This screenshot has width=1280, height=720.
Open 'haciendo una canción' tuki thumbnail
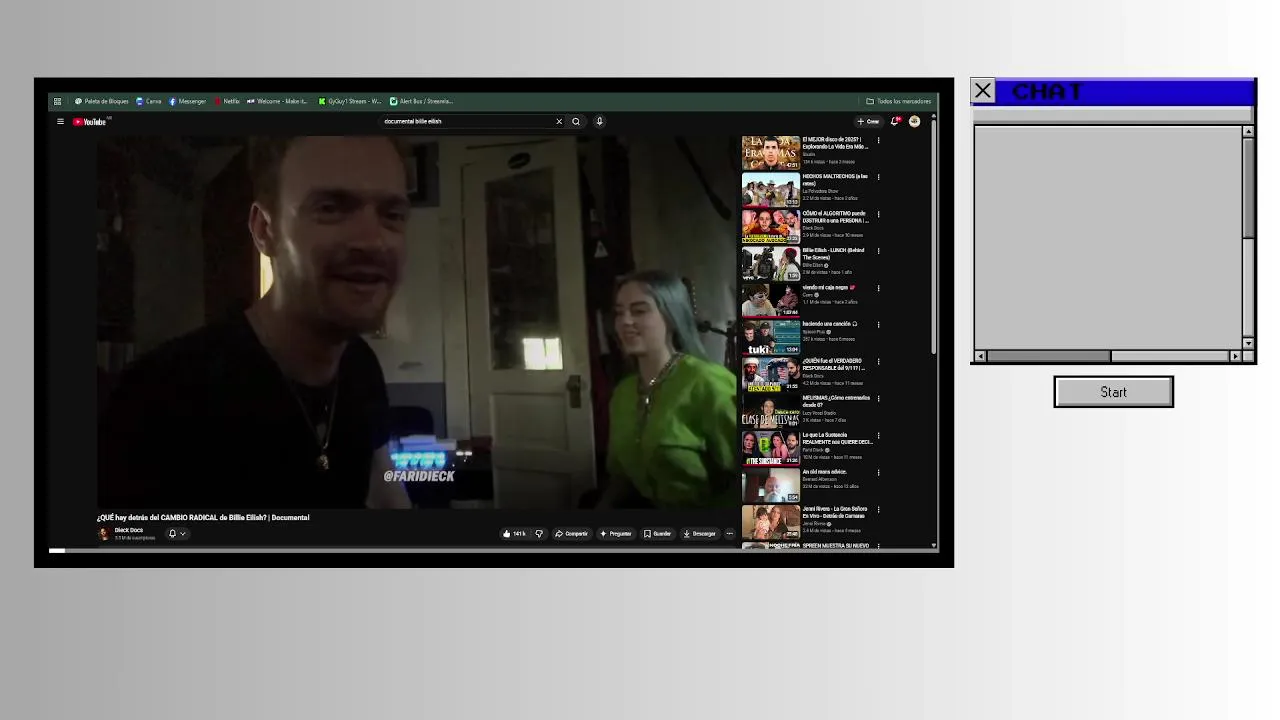770,338
